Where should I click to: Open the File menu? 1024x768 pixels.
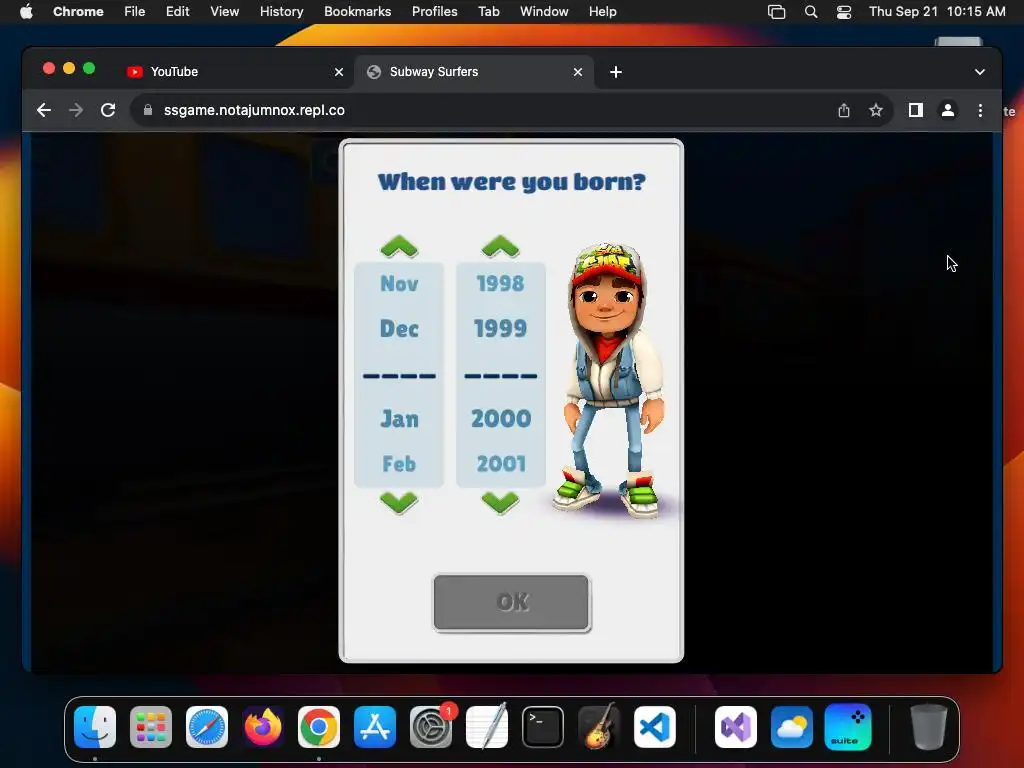point(135,12)
